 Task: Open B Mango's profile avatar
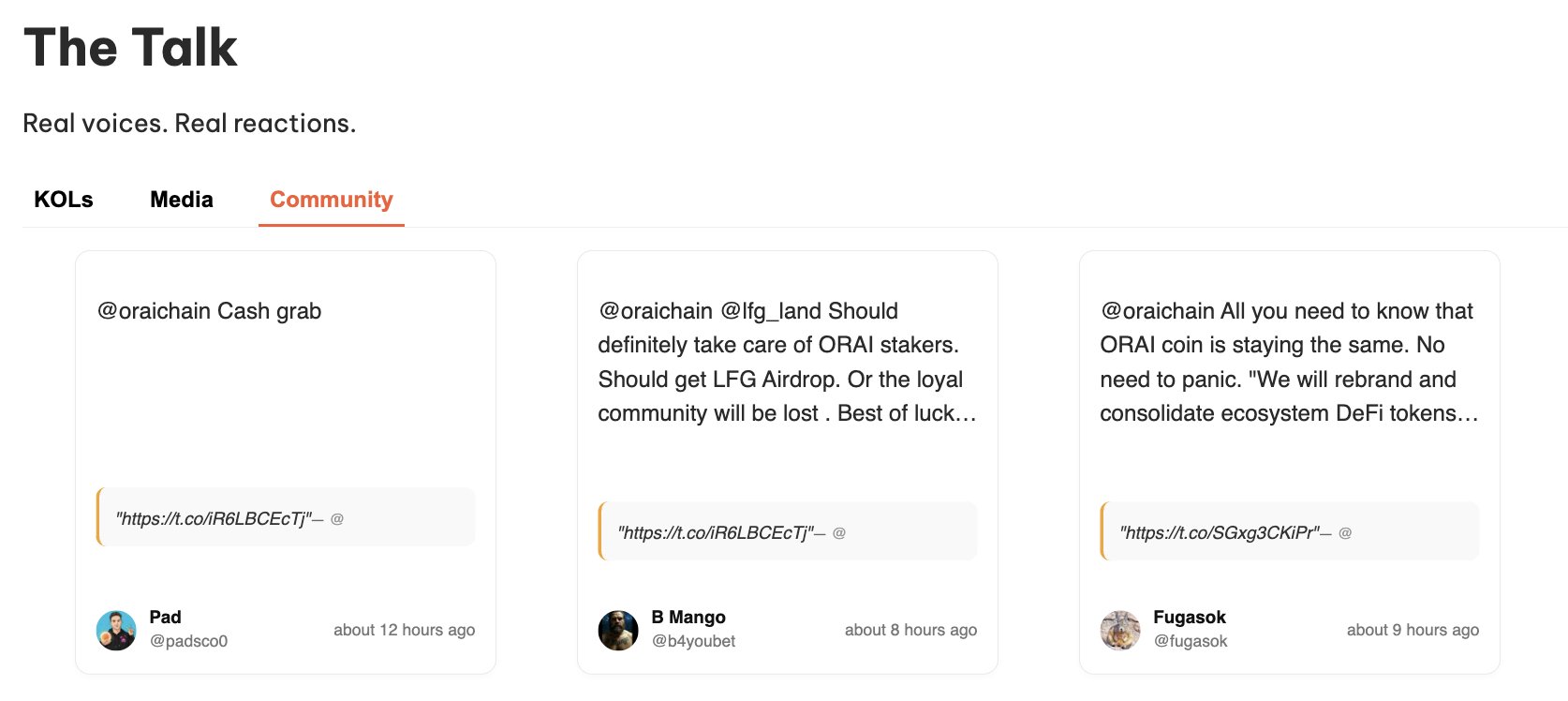(x=618, y=631)
